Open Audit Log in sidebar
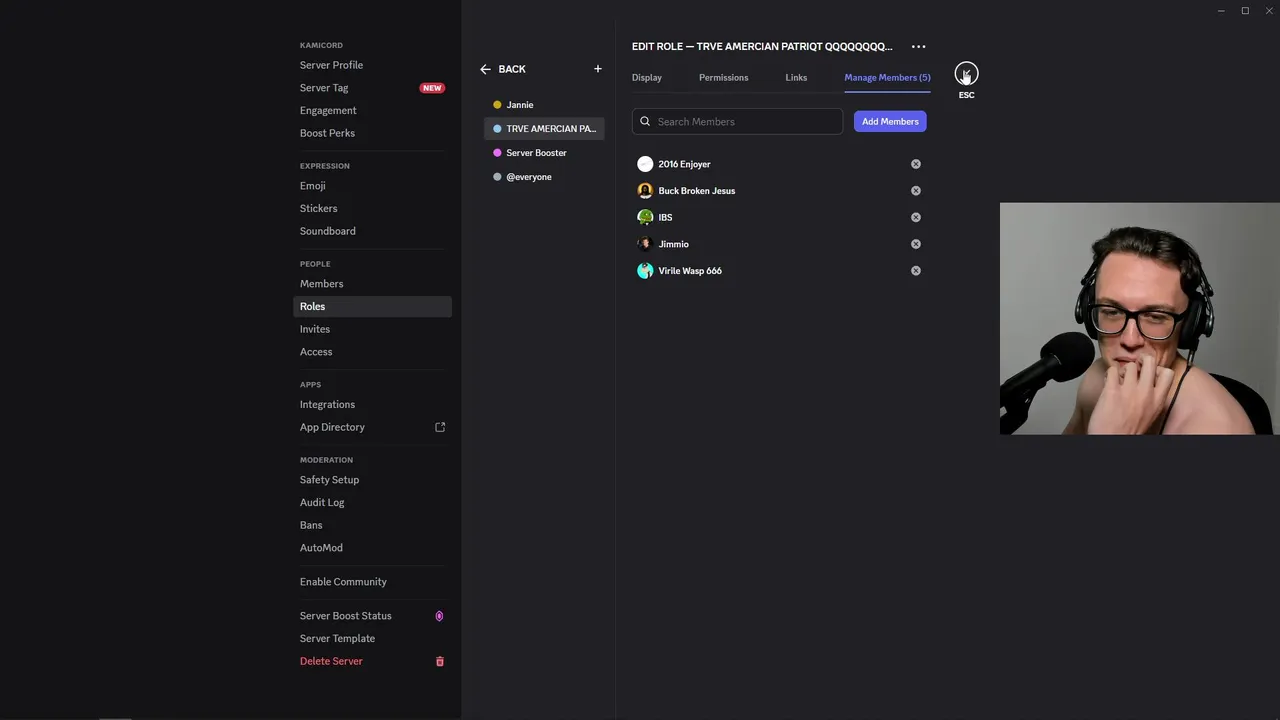Image resolution: width=1280 pixels, height=720 pixels. (x=322, y=502)
